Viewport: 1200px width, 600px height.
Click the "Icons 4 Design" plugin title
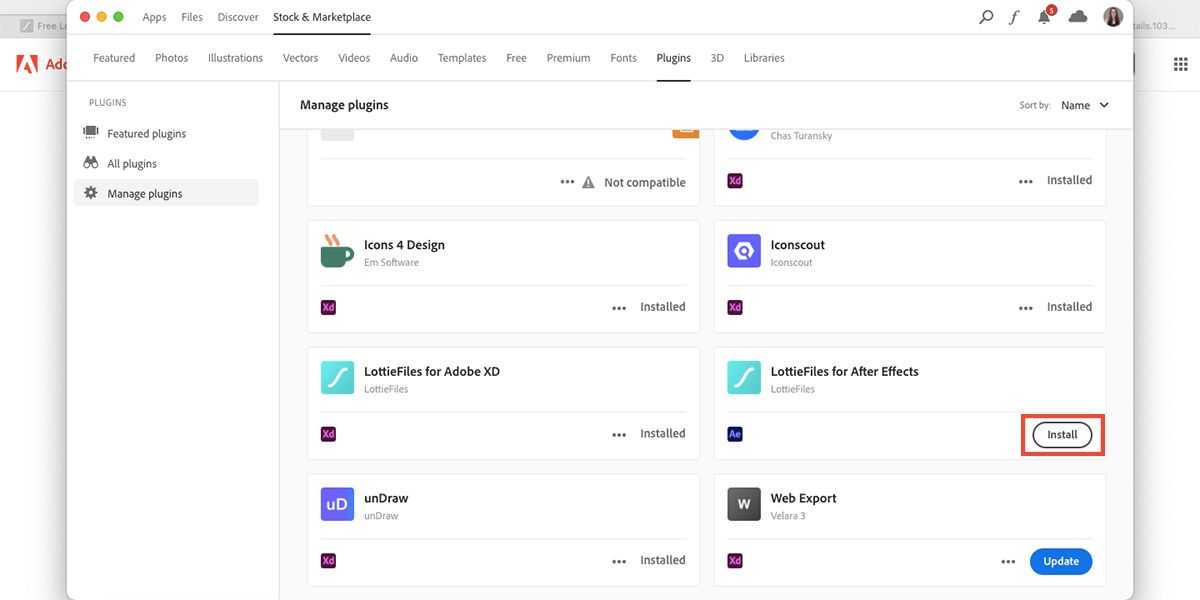[404, 245]
